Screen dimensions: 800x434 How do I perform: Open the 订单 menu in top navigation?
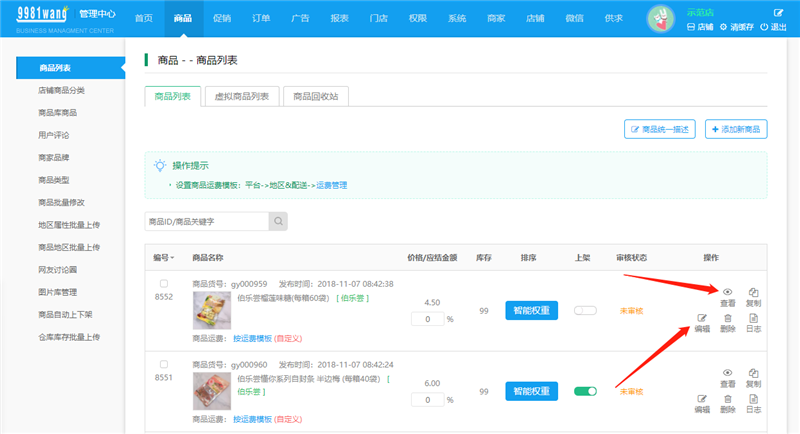(x=260, y=19)
